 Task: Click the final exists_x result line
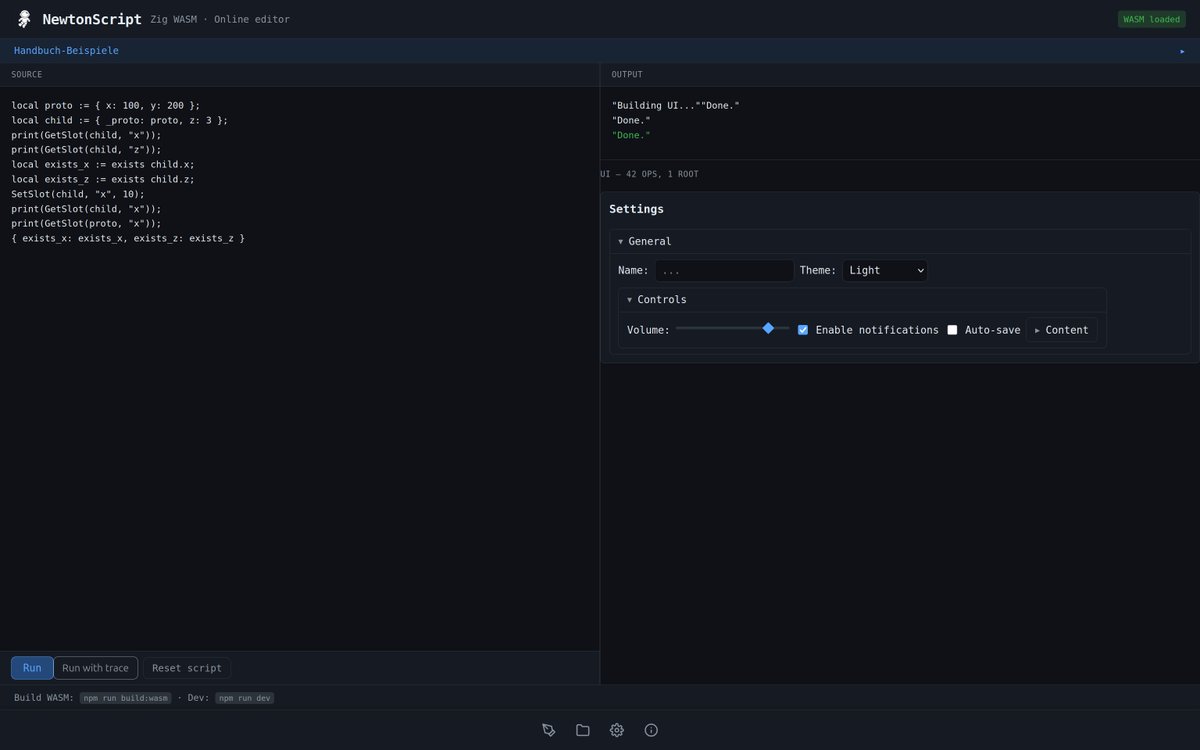[128, 238]
